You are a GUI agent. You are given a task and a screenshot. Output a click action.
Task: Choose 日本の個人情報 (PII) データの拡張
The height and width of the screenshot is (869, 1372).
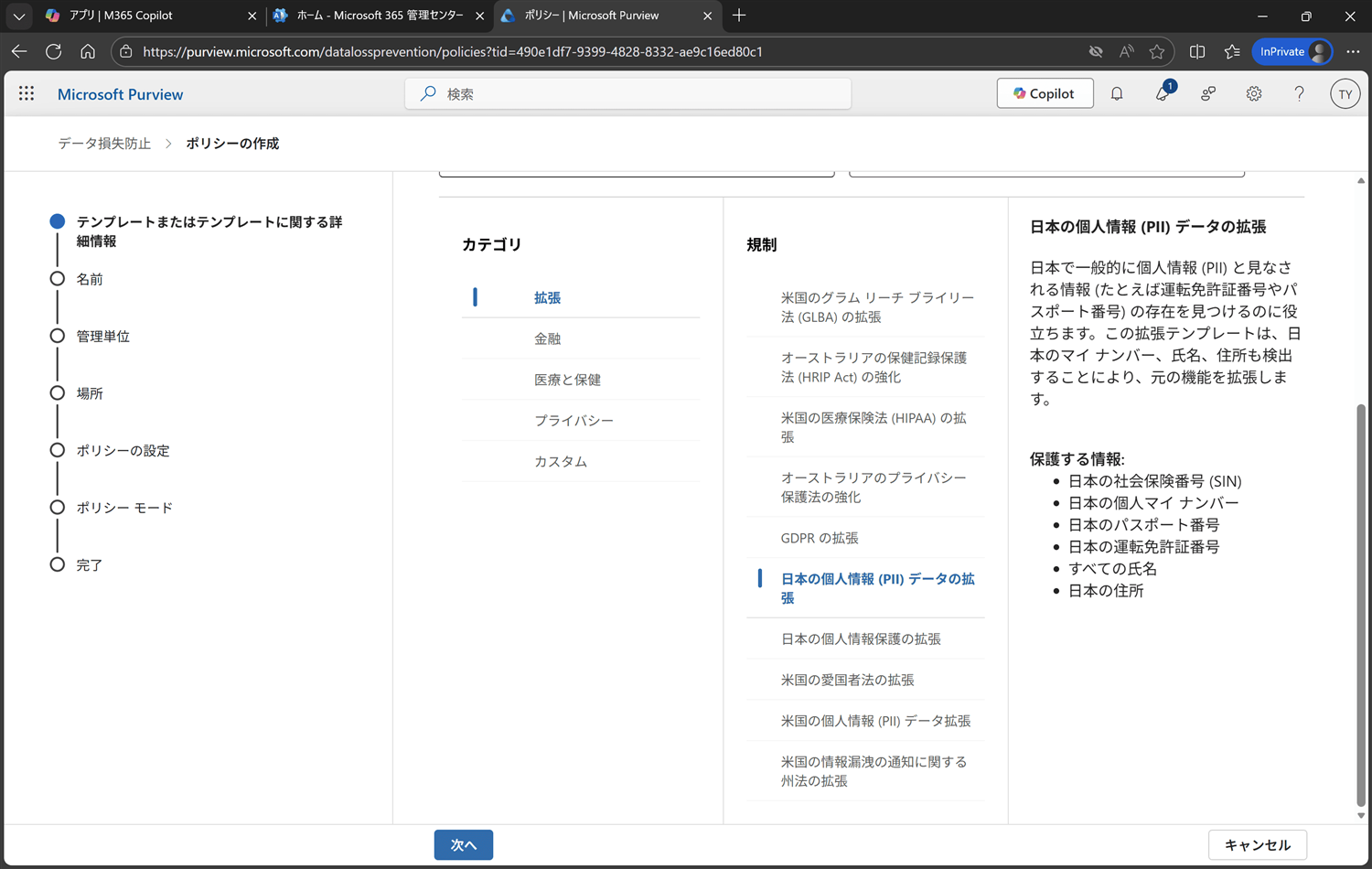(865, 588)
